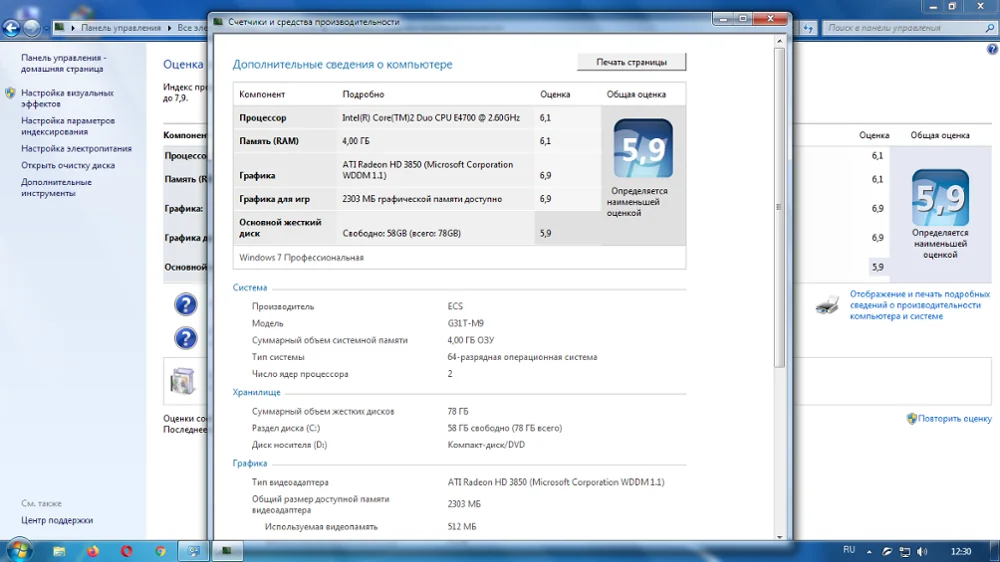Image resolution: width=1000 pixels, height=562 pixels.
Task: Click the Forward arrow in Control Panel
Action: (x=31, y=28)
